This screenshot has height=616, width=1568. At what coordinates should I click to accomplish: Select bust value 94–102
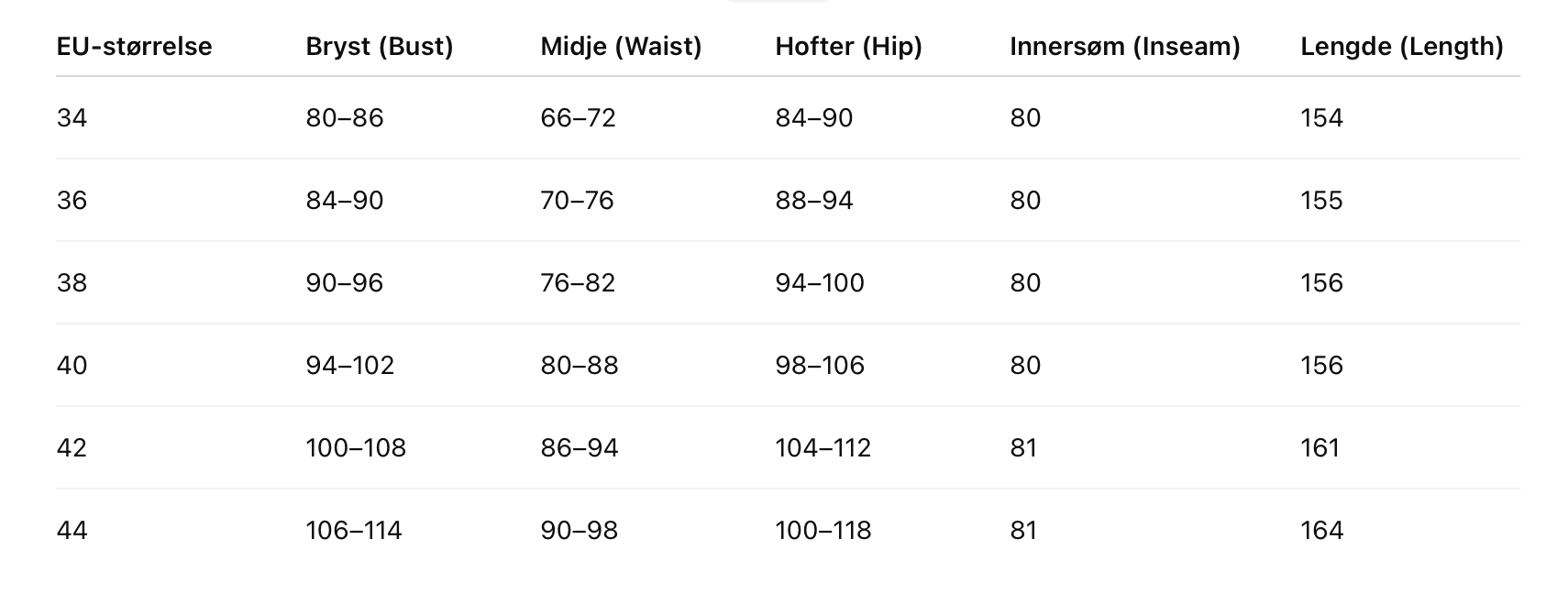[x=350, y=366]
